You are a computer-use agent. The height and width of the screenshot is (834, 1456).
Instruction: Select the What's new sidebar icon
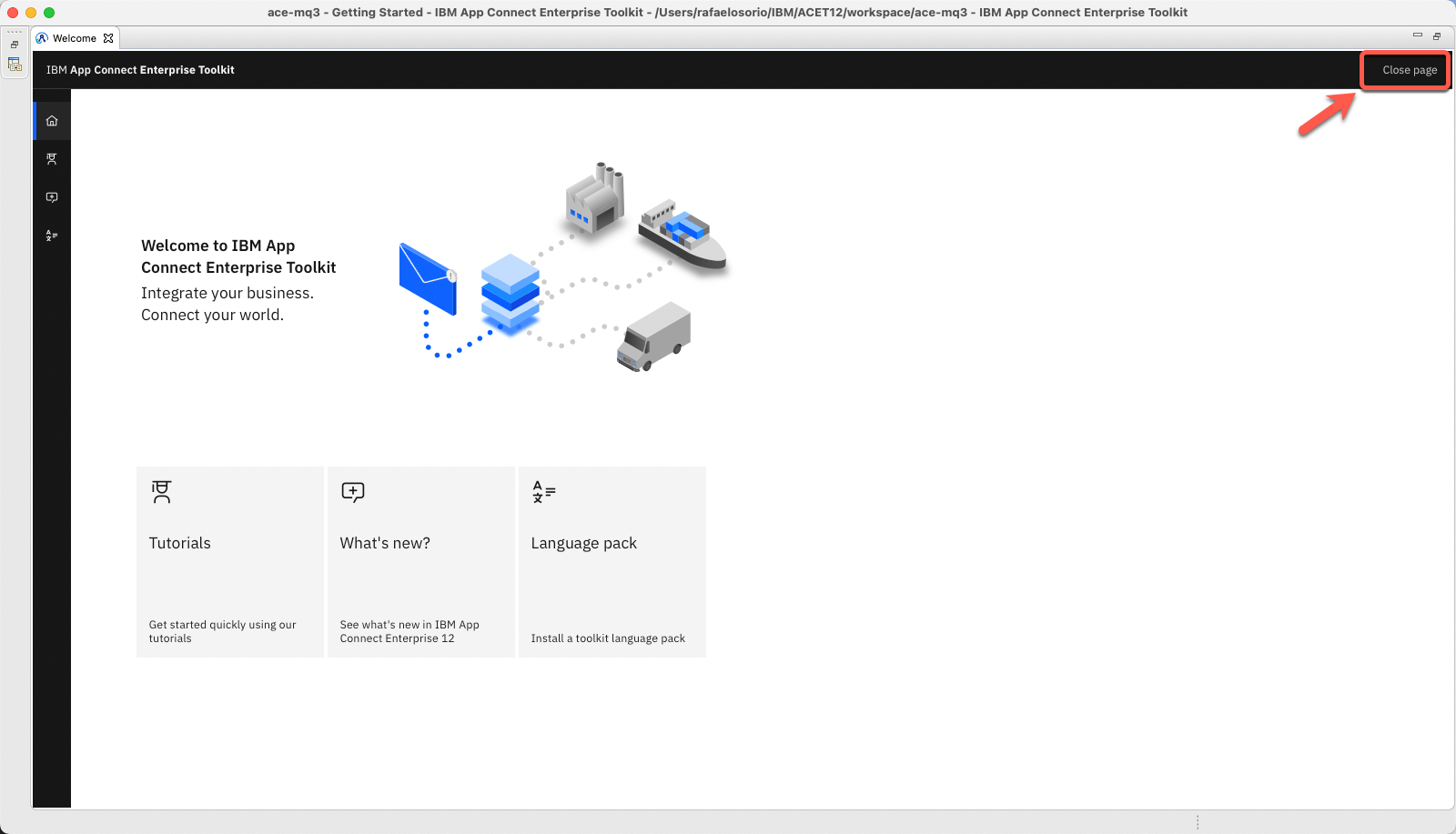coord(52,197)
